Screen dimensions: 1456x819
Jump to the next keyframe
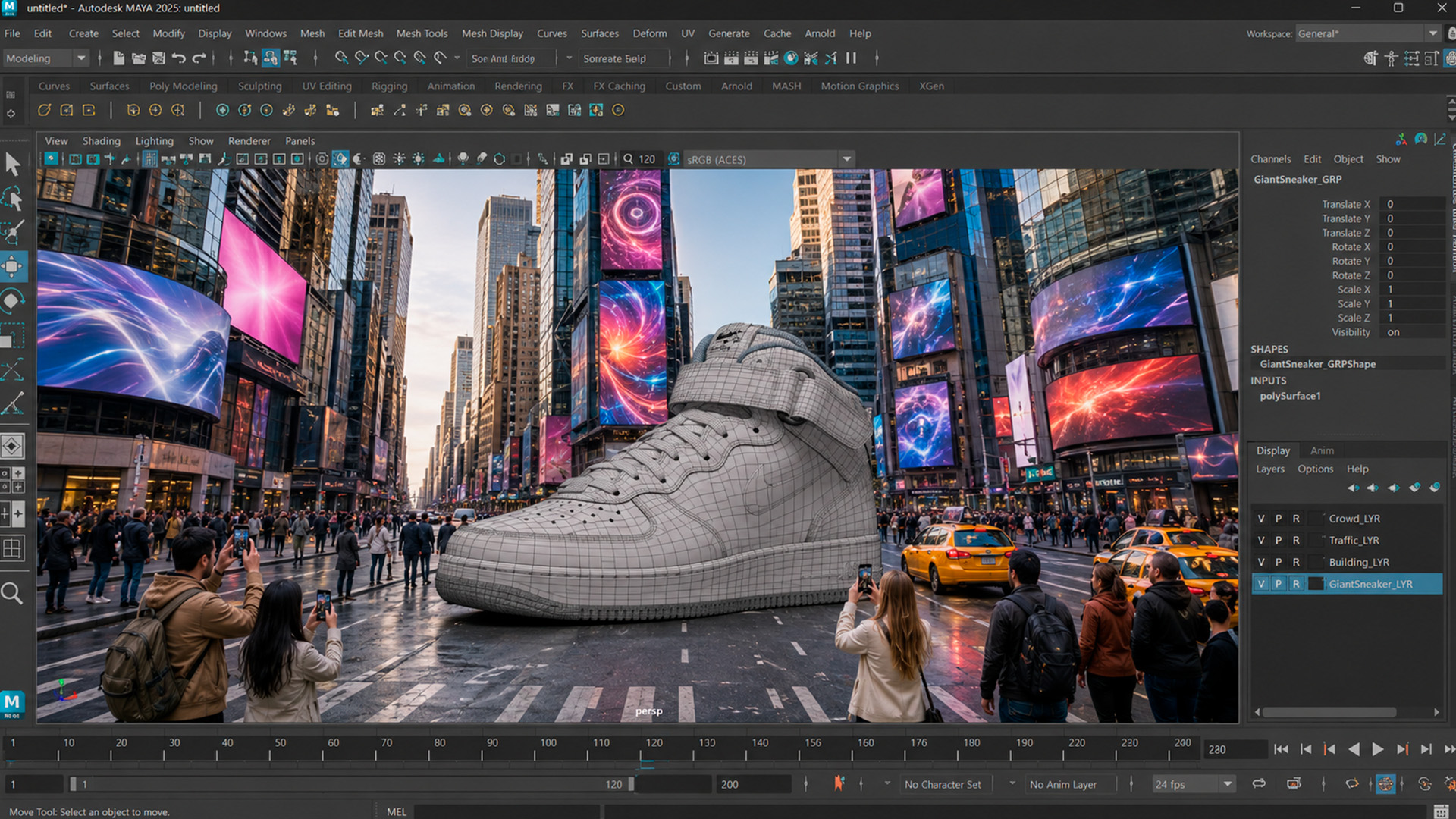tap(1403, 749)
